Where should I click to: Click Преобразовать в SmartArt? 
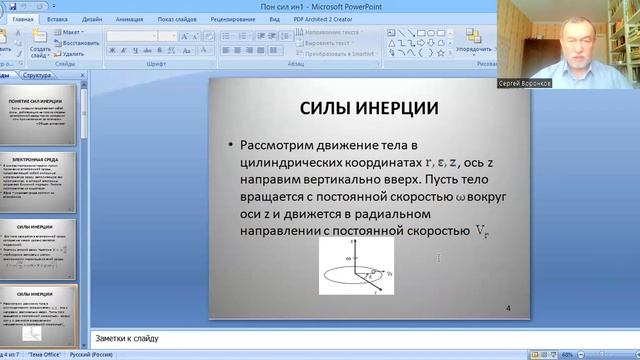(336, 54)
